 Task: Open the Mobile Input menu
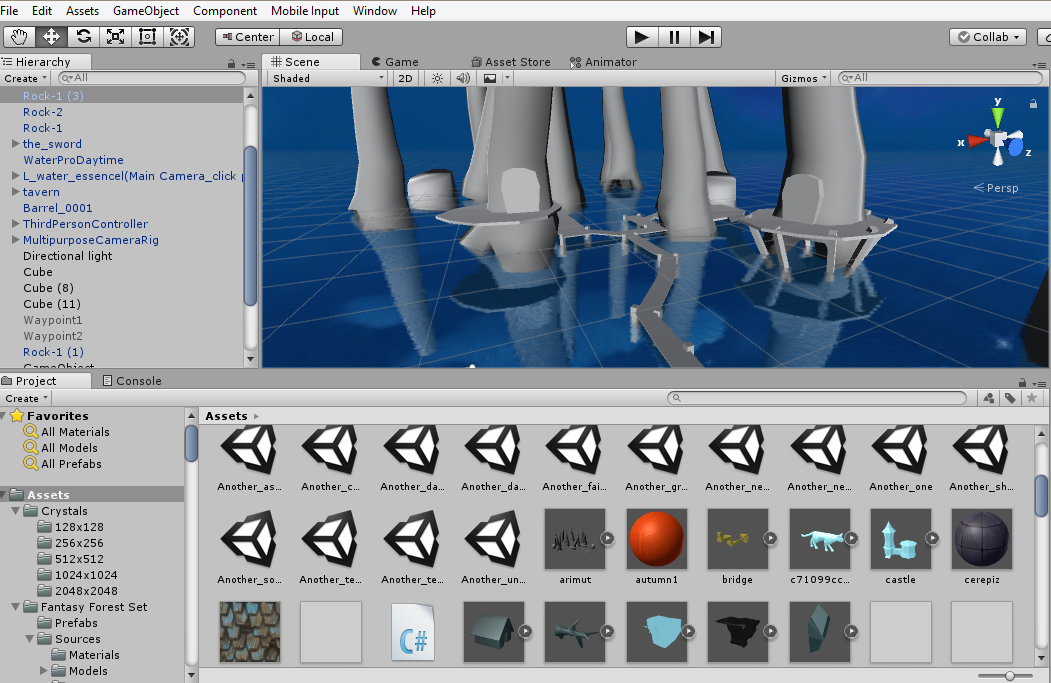(305, 11)
